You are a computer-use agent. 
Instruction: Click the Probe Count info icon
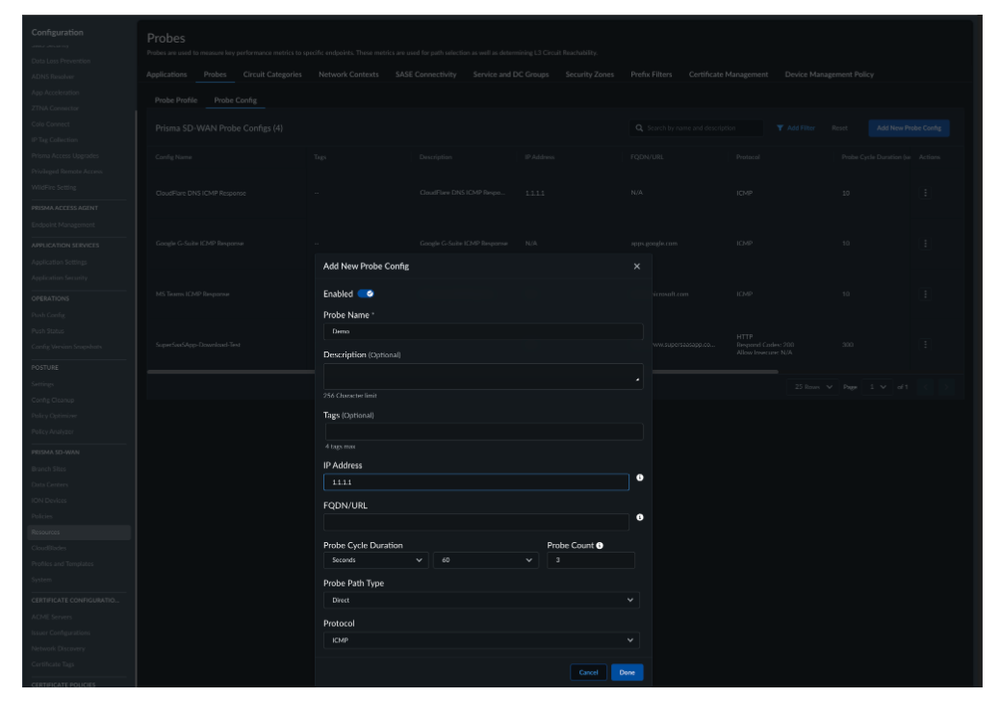600,545
